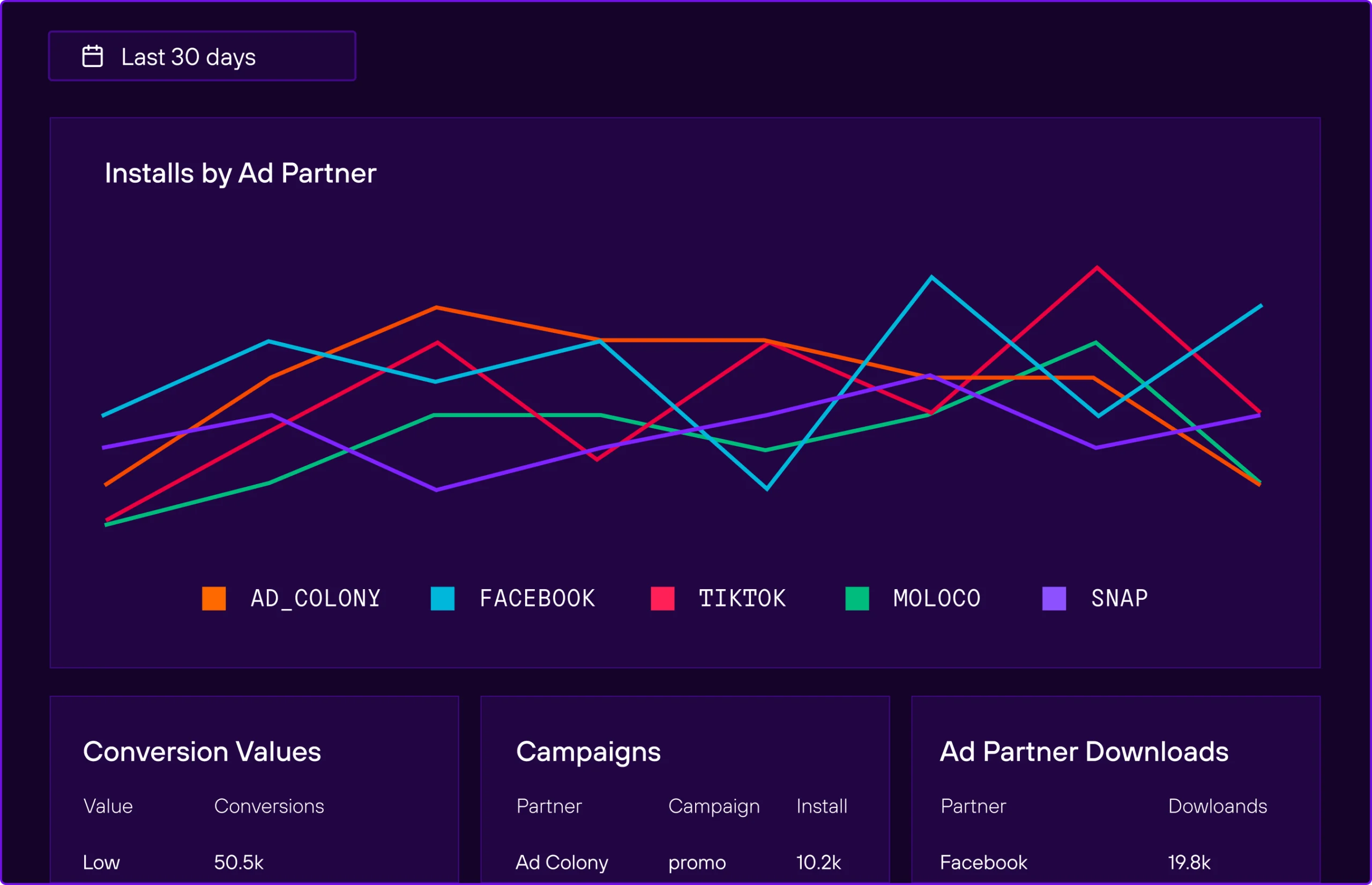Click the calendar icon in date selector
This screenshot has height=885, width=1372.
pos(93,56)
